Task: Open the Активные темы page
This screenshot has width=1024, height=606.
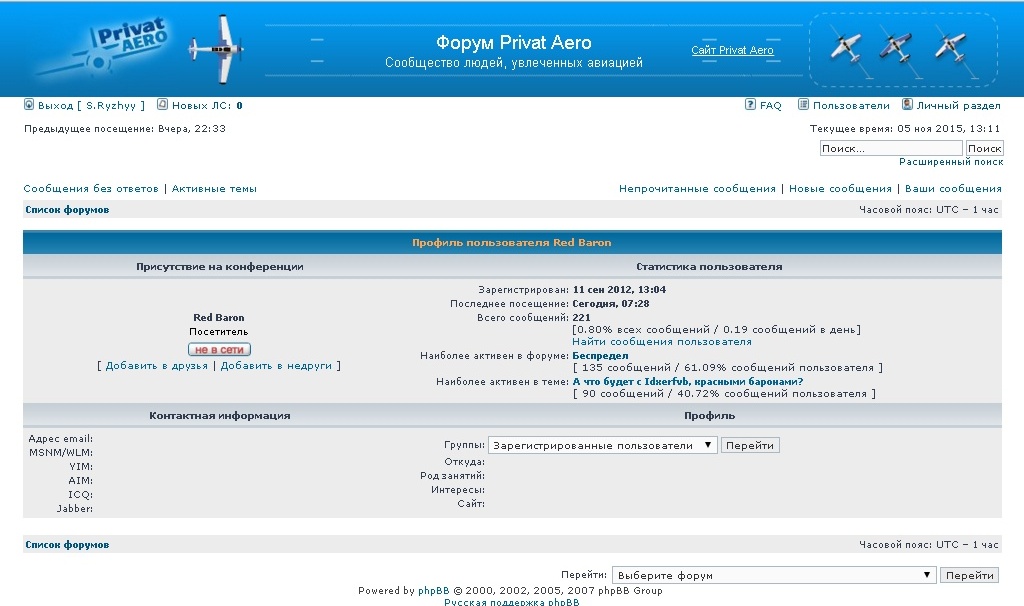Action: point(214,188)
